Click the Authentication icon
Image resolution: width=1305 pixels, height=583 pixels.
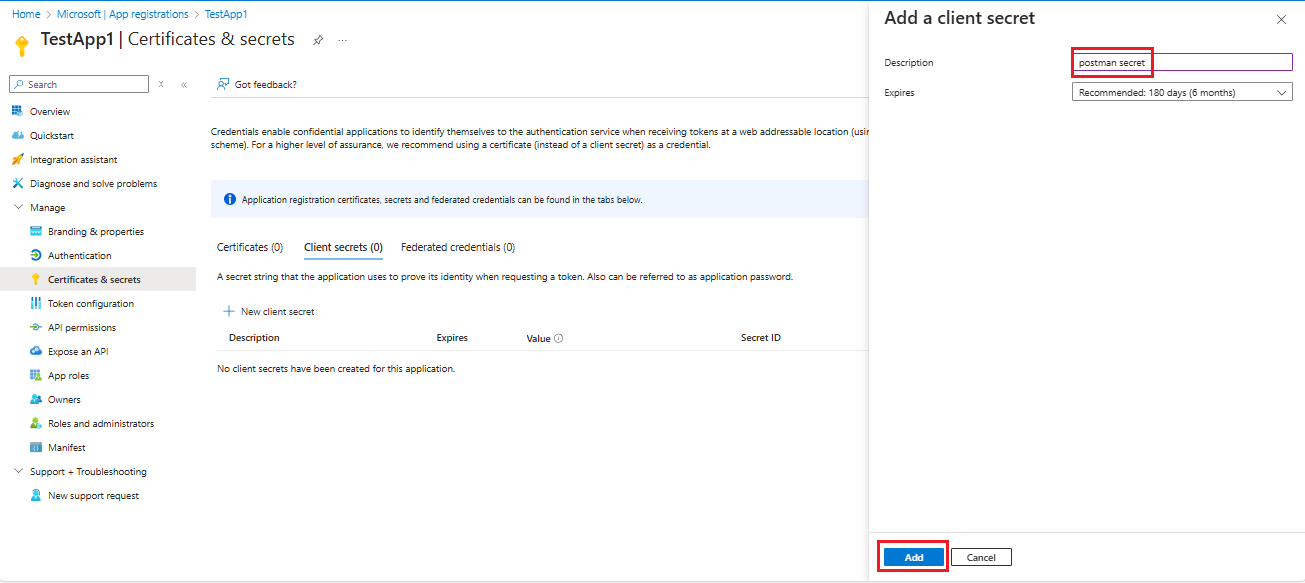point(36,255)
